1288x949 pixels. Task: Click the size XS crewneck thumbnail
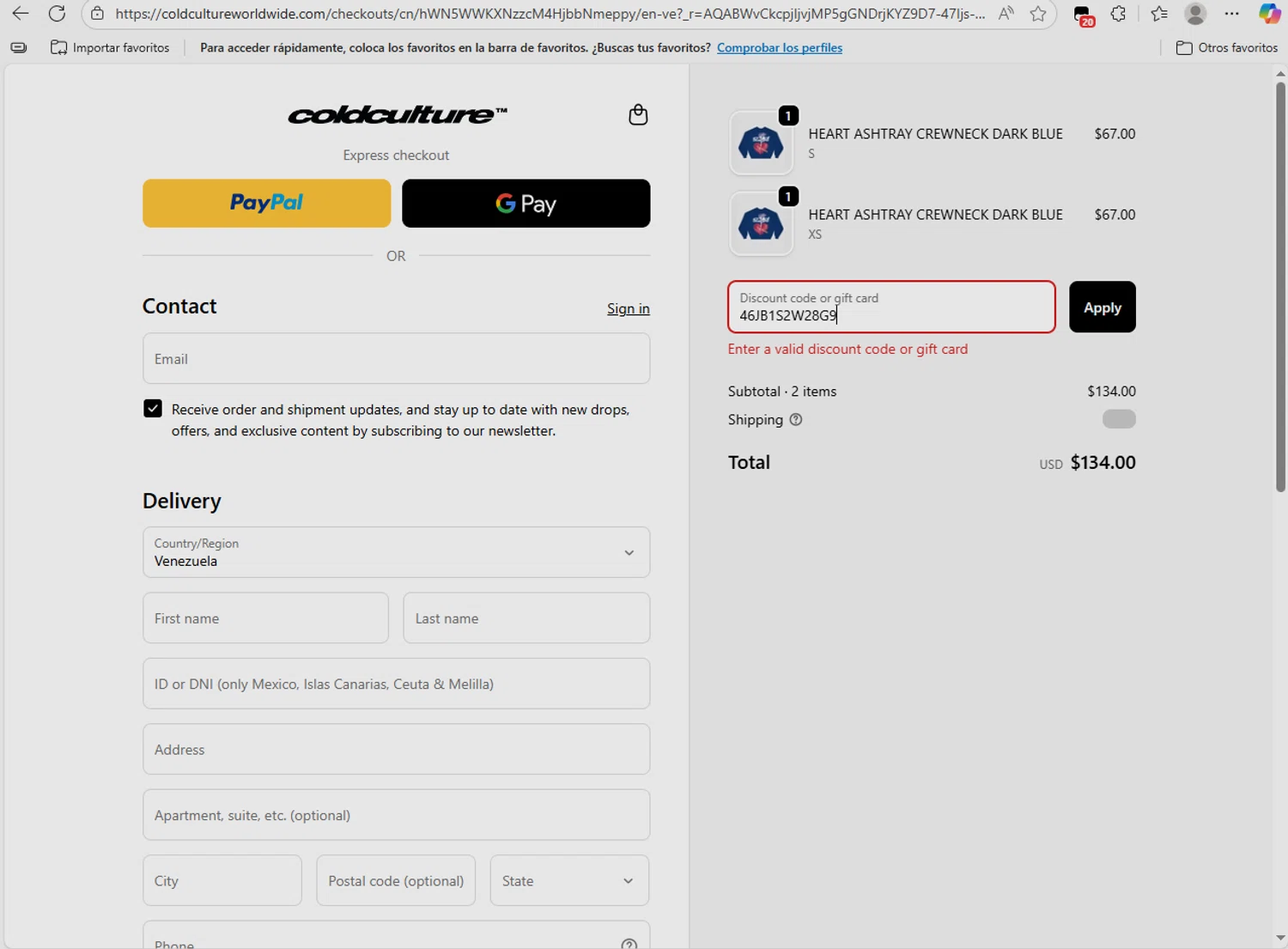(761, 223)
